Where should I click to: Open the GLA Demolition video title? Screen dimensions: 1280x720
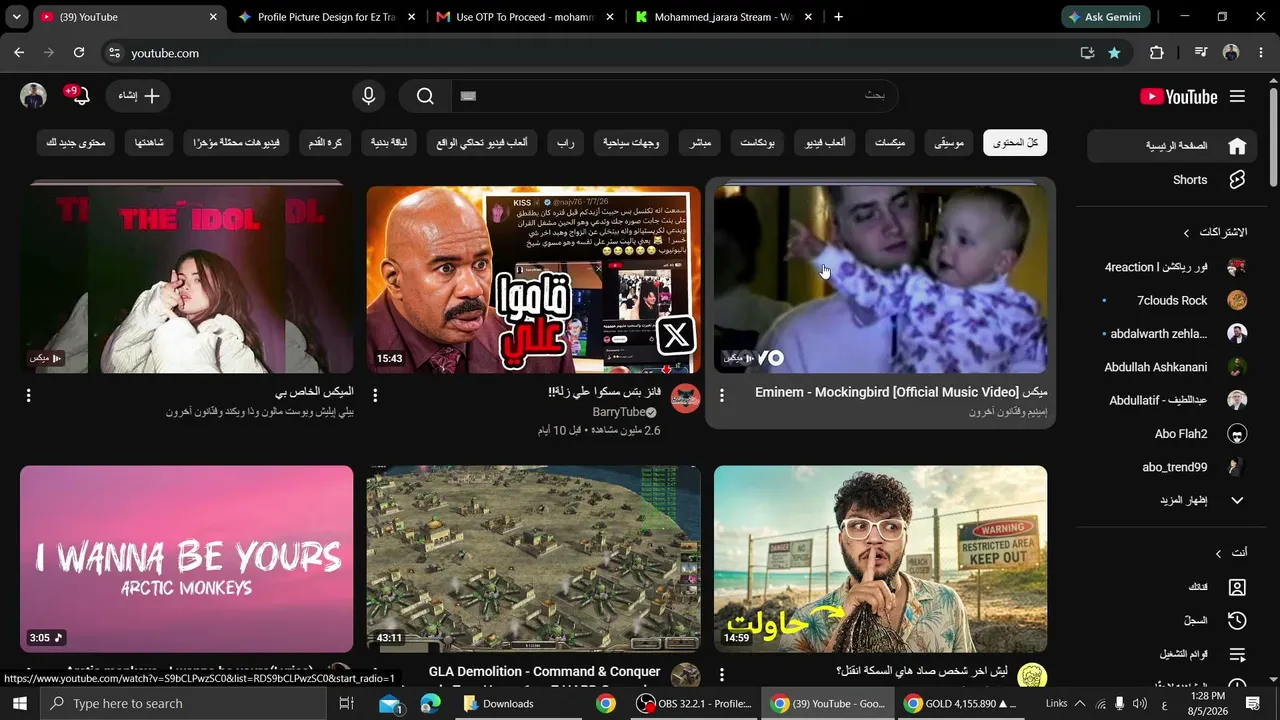click(x=545, y=672)
